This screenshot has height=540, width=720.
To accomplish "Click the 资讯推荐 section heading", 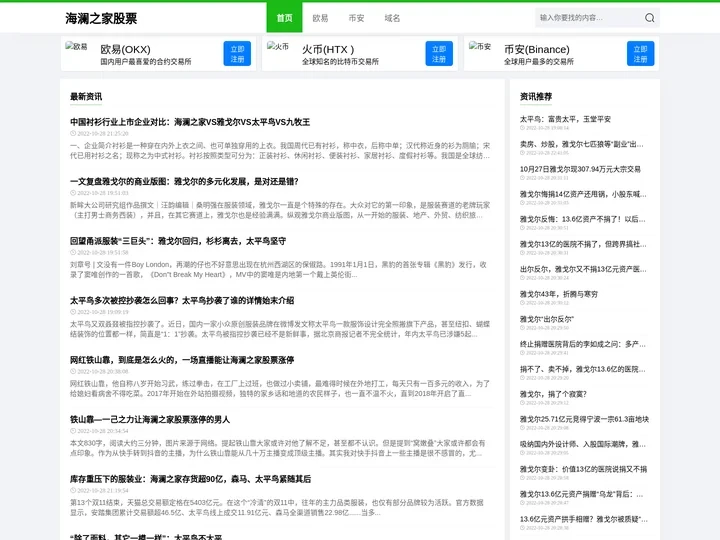I will coord(536,96).
